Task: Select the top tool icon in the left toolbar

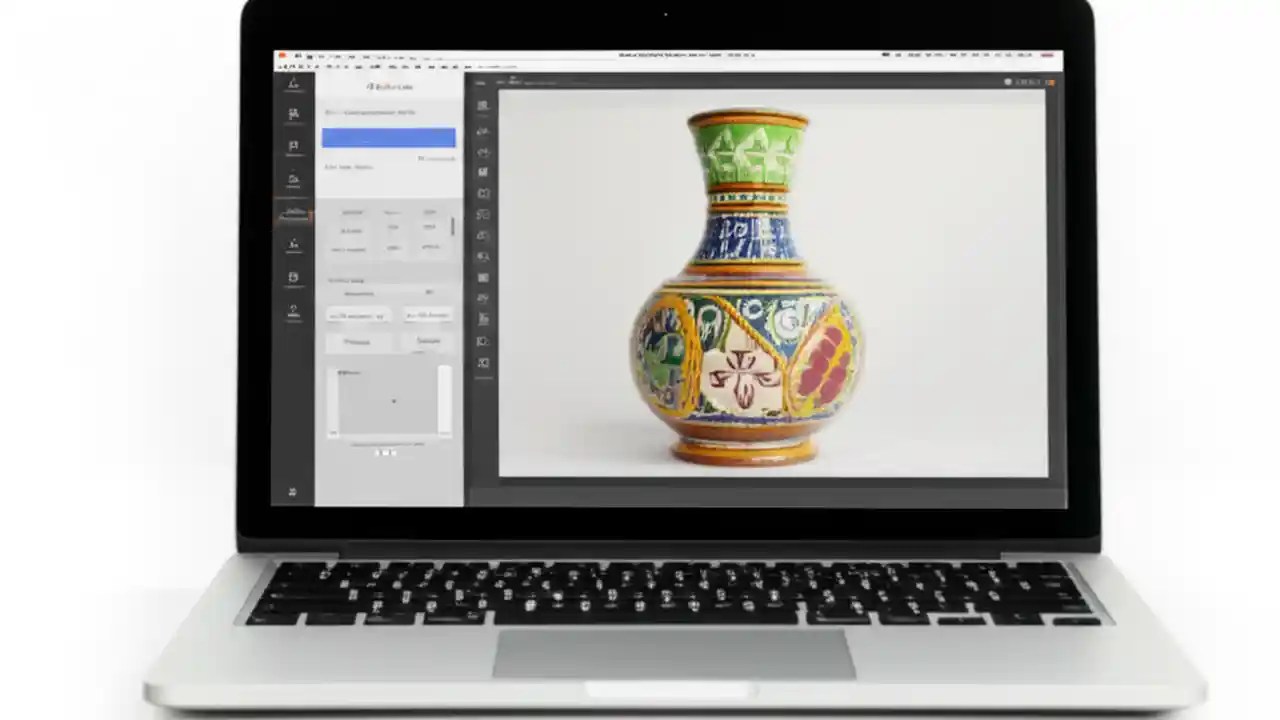Action: [293, 84]
